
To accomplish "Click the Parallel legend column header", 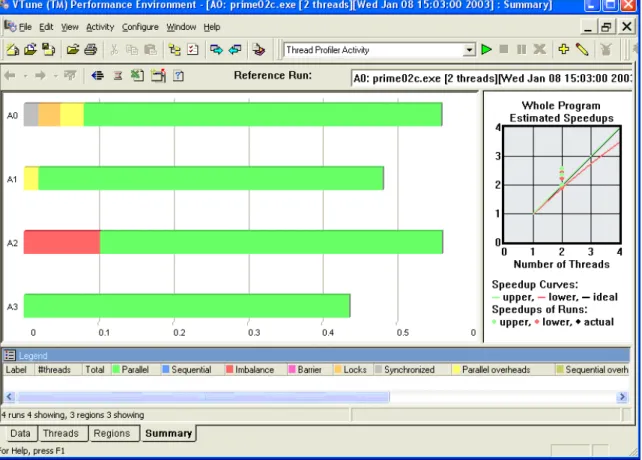I will click(135, 370).
